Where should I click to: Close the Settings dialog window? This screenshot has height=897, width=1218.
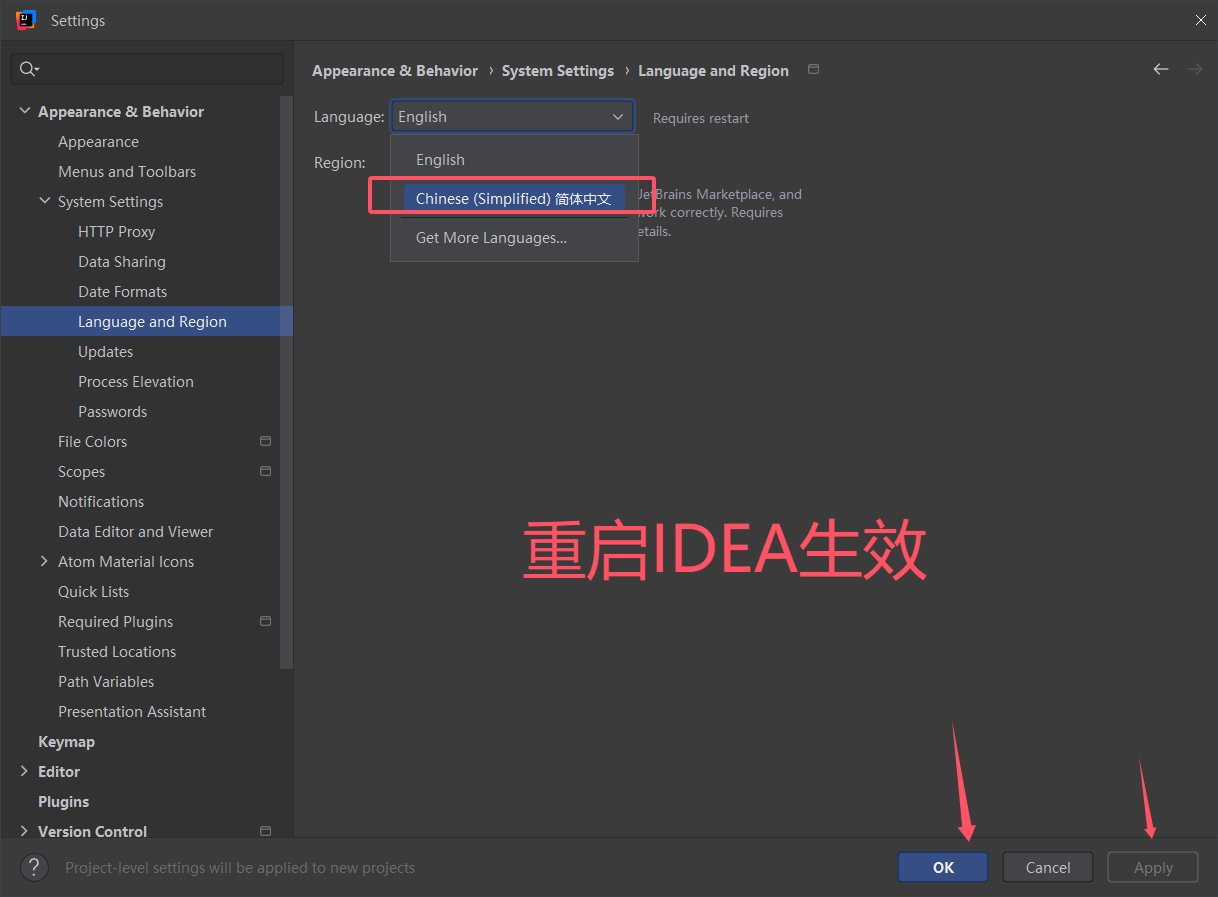click(1200, 20)
